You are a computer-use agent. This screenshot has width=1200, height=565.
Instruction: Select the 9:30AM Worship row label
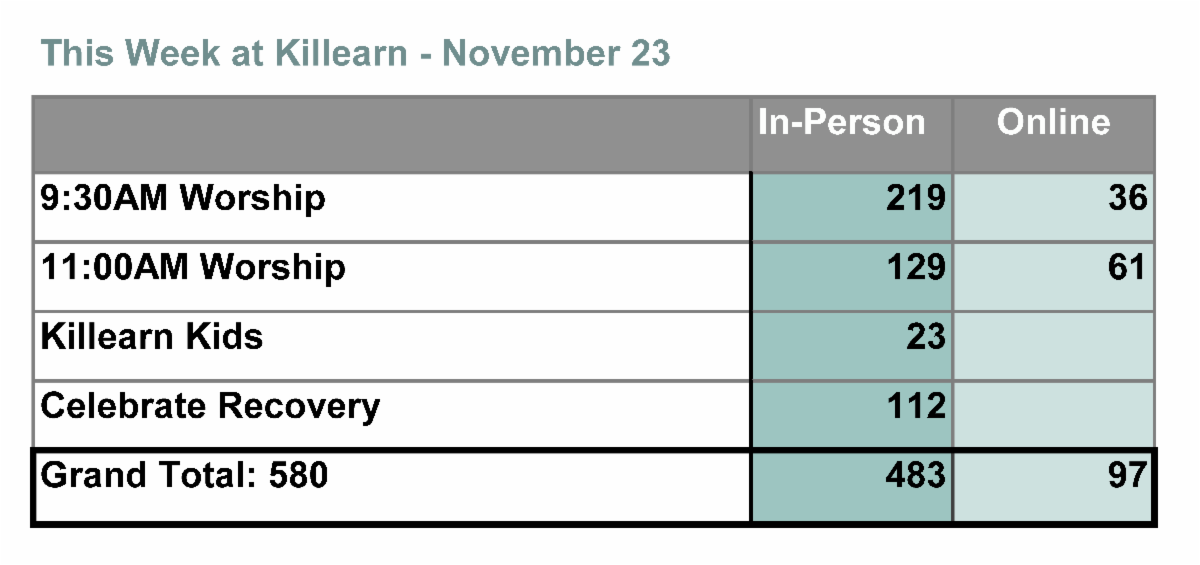click(183, 198)
